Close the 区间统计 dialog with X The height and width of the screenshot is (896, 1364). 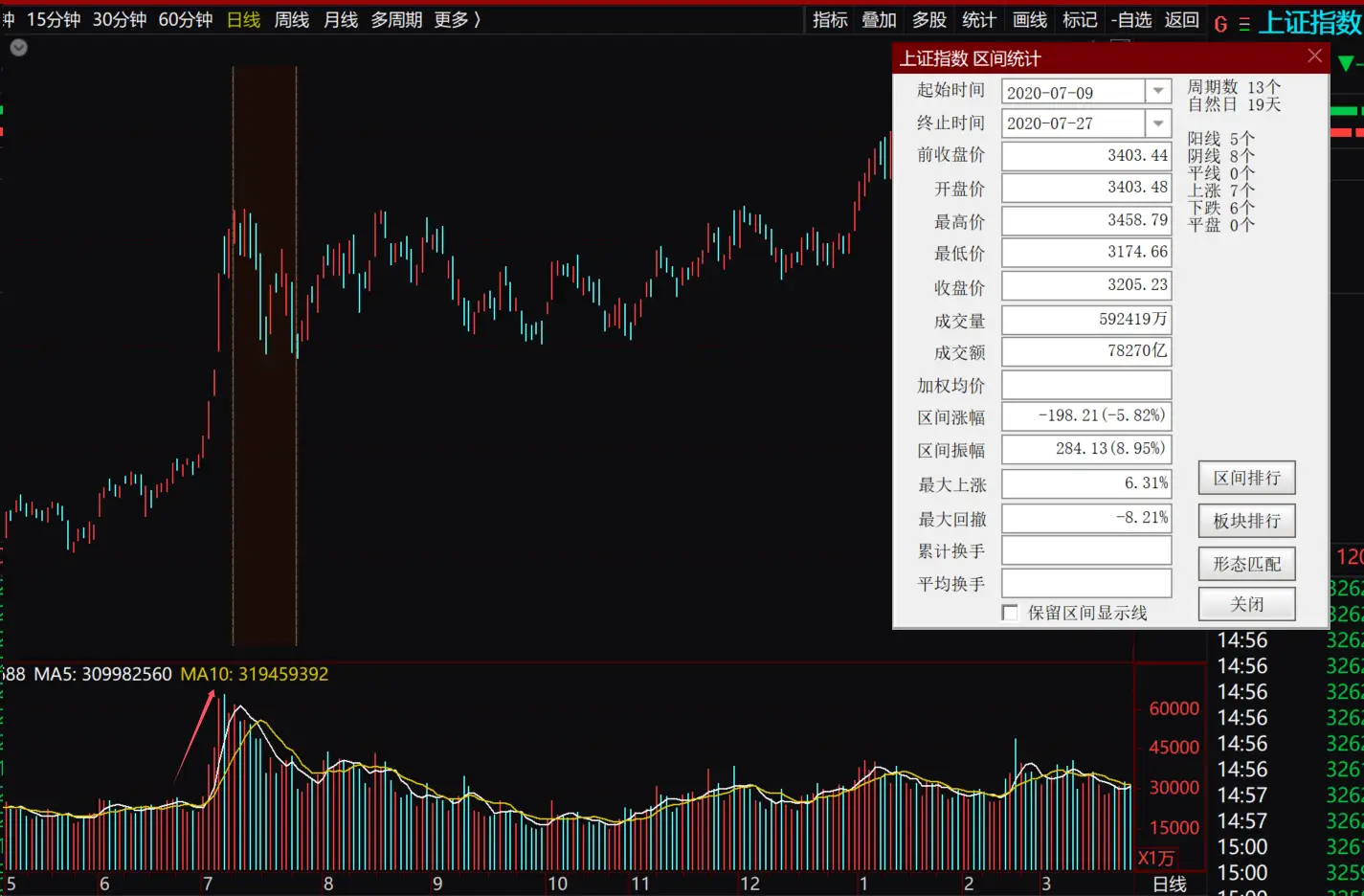click(x=1315, y=56)
